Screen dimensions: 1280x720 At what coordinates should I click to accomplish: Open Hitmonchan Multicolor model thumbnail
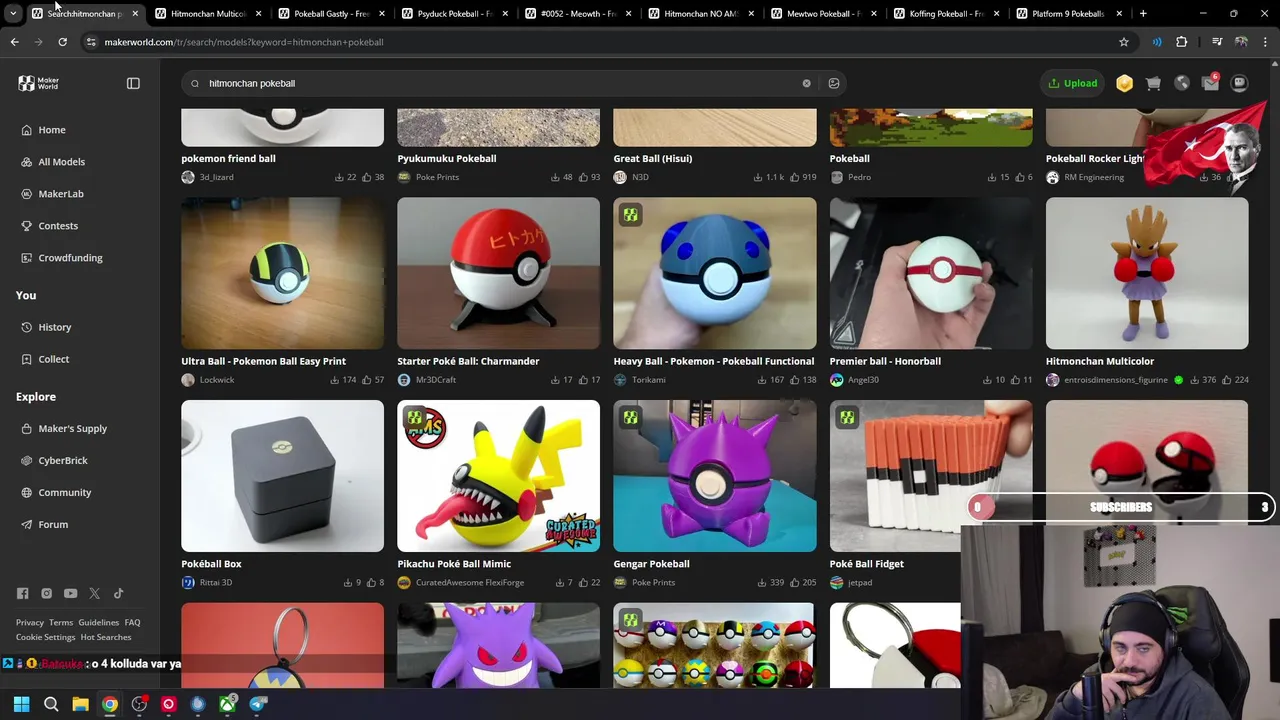tap(1147, 273)
